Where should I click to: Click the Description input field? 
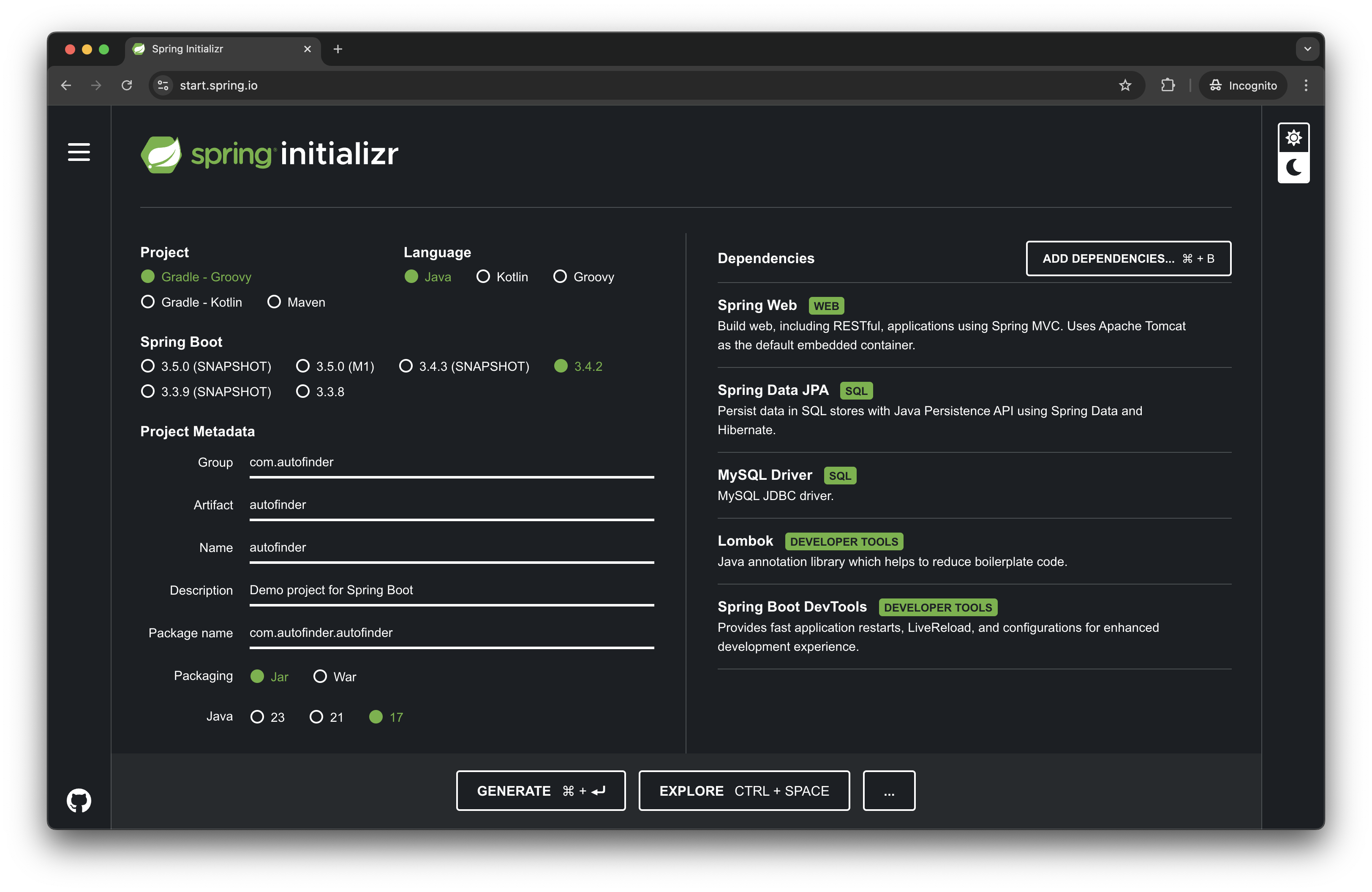(x=452, y=590)
